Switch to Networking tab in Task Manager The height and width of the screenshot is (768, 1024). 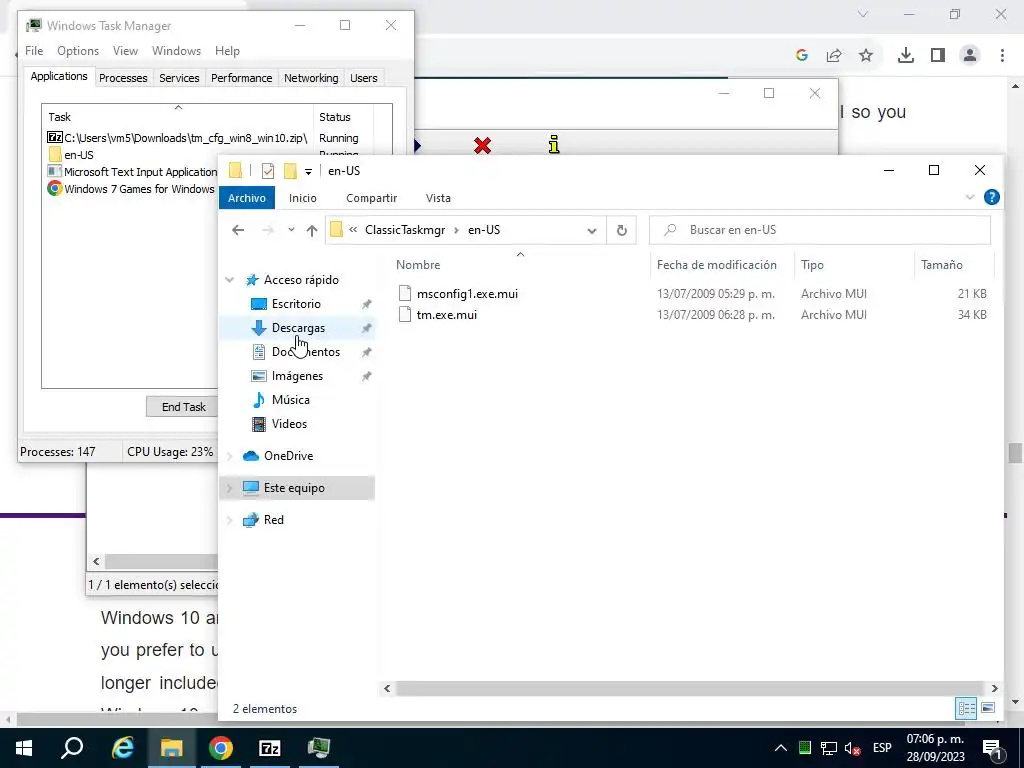(311, 78)
